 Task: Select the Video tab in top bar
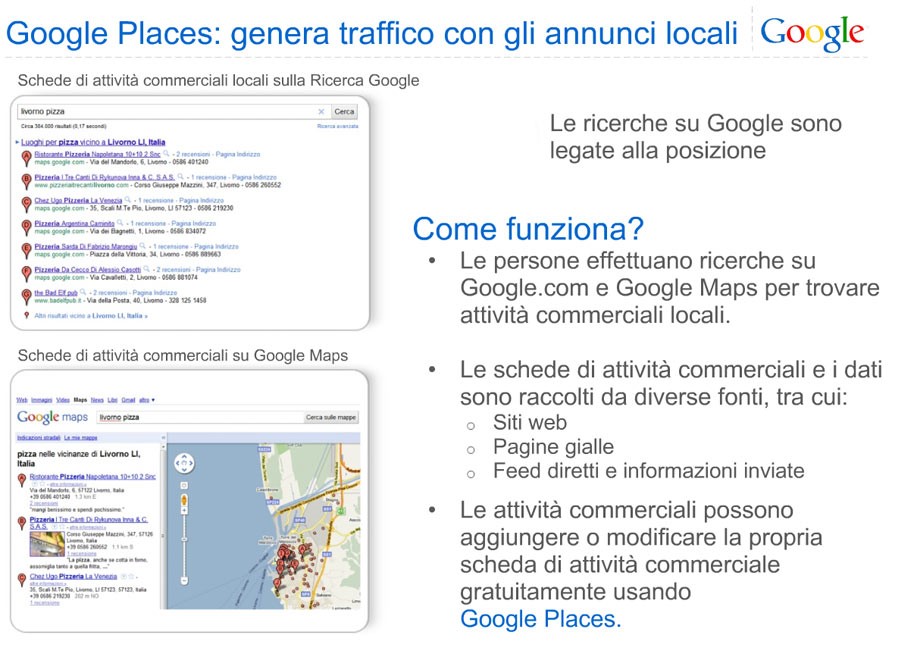tap(63, 400)
